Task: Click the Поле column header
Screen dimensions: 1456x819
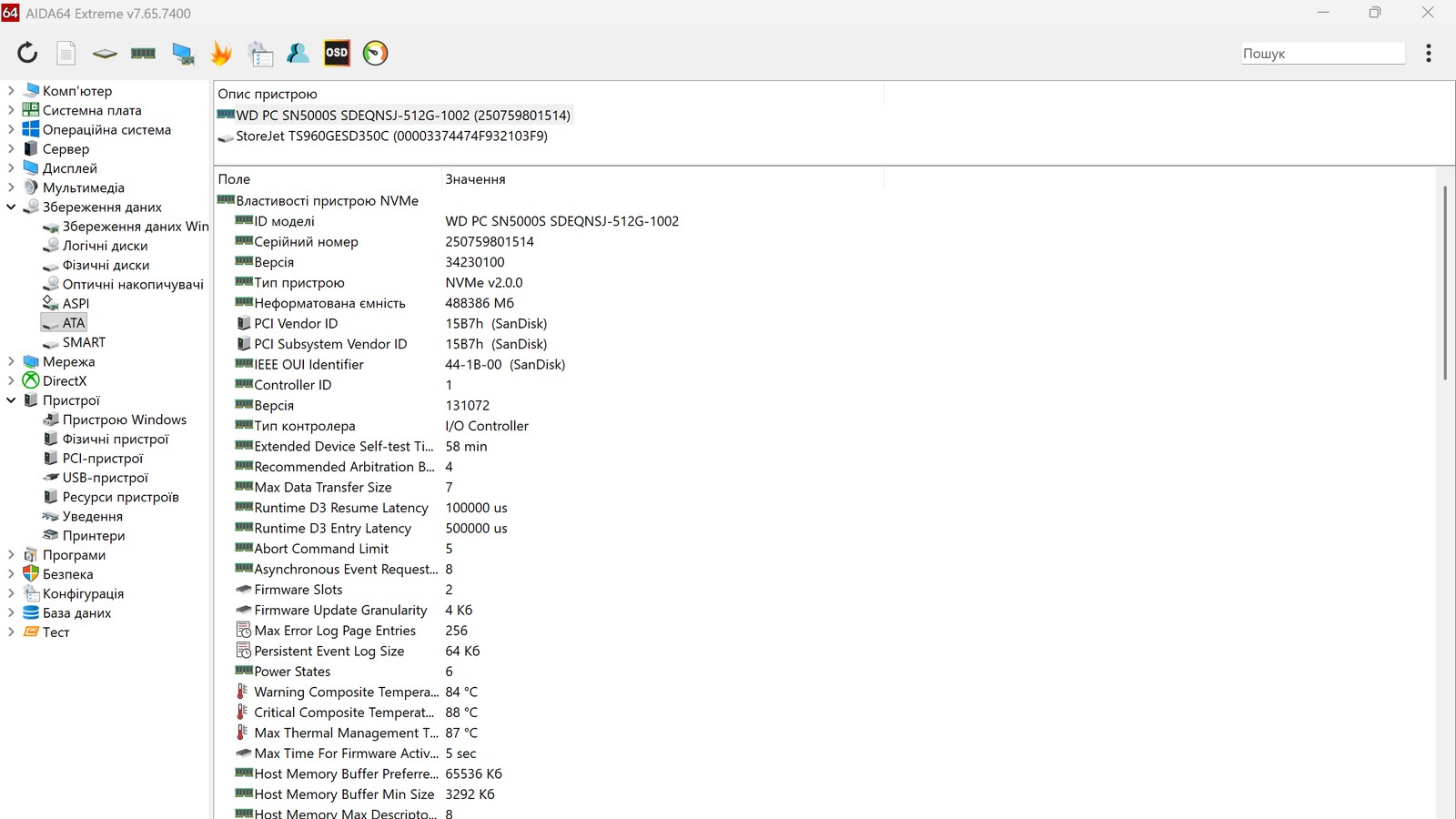Action: [328, 179]
